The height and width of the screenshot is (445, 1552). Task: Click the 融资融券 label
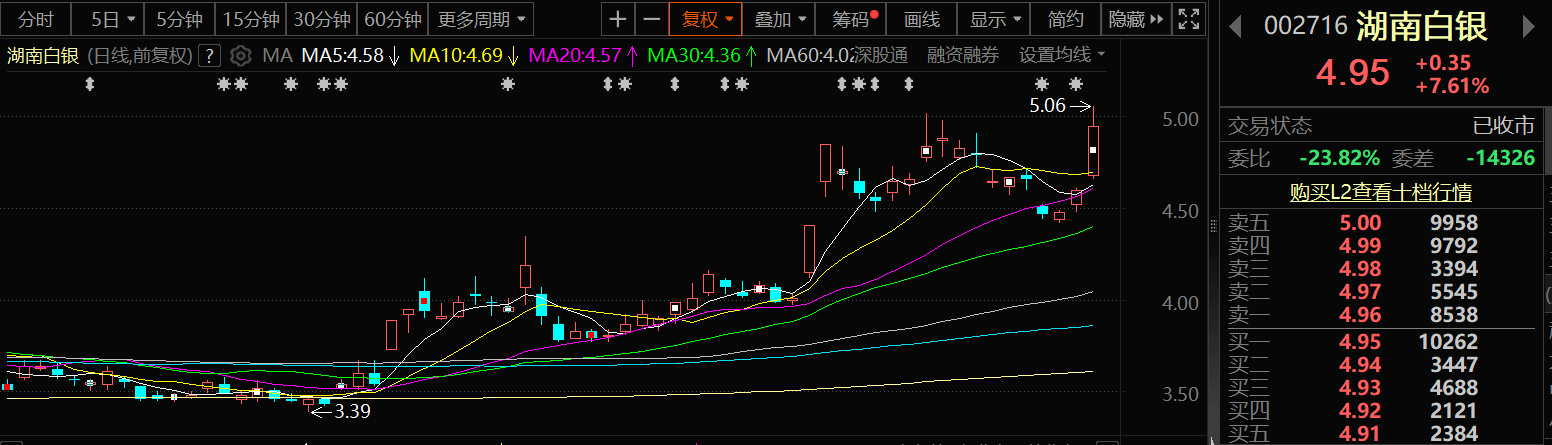pos(963,55)
